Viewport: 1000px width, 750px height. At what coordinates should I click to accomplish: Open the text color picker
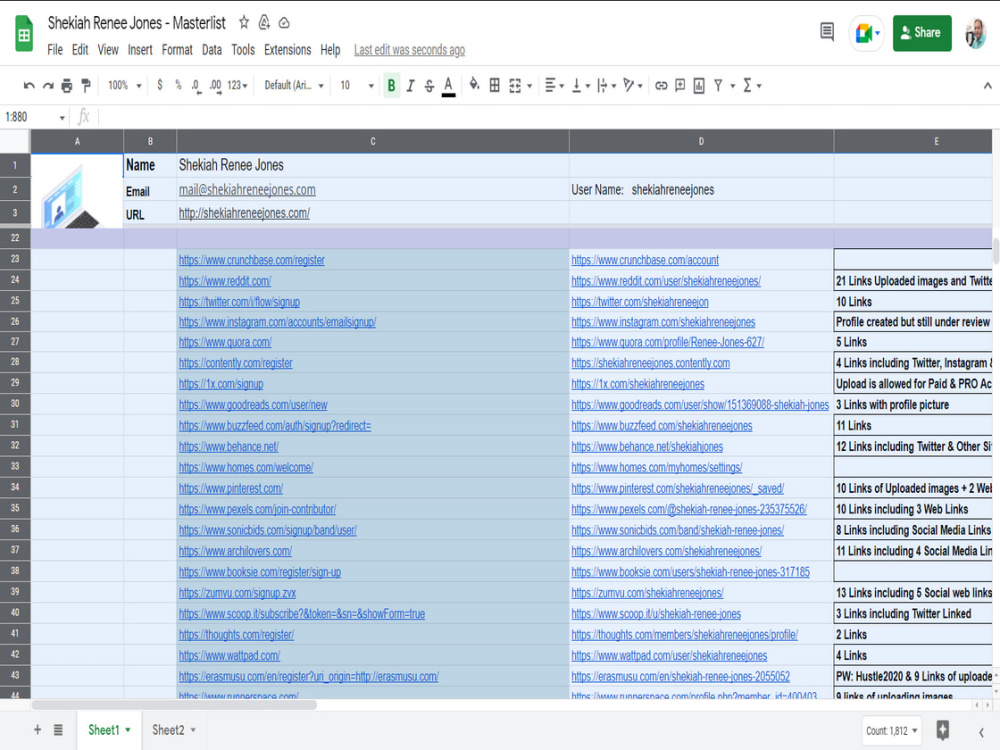(448, 85)
